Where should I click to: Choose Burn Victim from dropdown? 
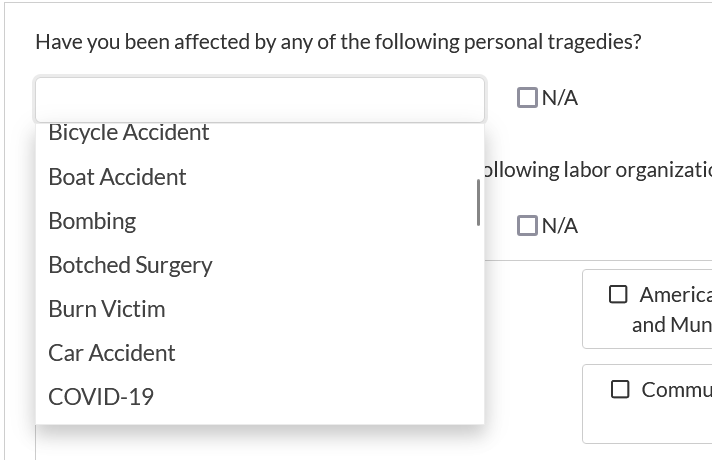pyautogui.click(x=106, y=309)
